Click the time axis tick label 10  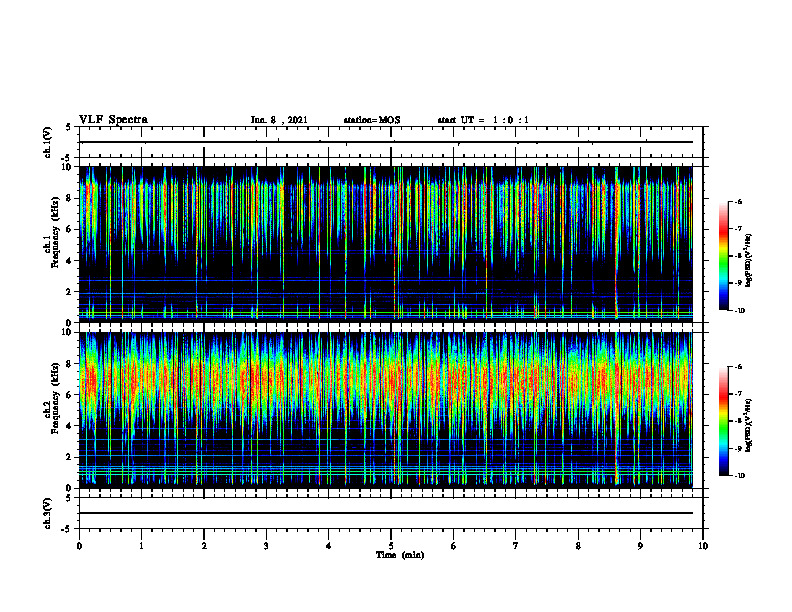point(703,546)
